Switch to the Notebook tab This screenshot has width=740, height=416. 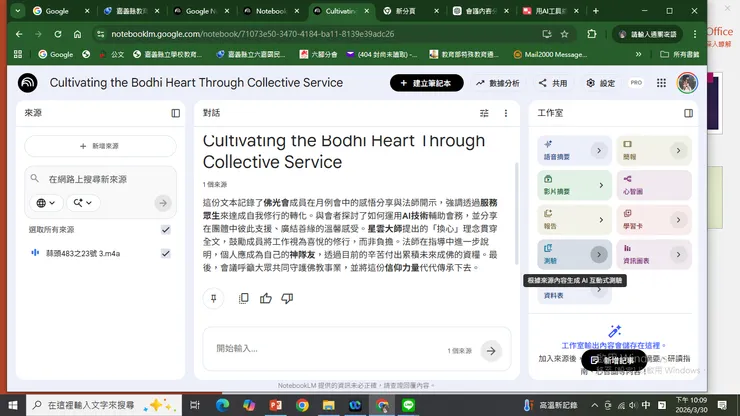coord(271,11)
